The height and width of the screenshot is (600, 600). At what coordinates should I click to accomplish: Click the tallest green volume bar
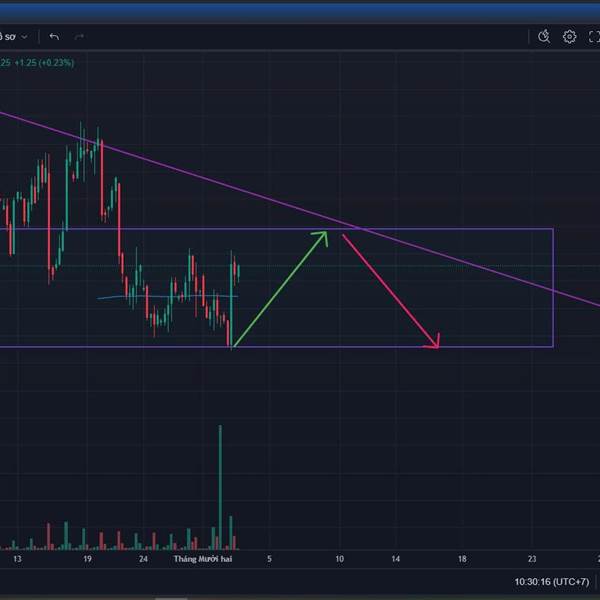(x=220, y=487)
